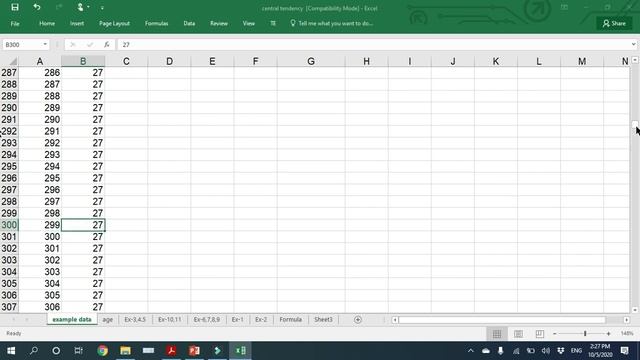Switch to the Ex-6,7,8,9 sheet tab

[x=207, y=320]
